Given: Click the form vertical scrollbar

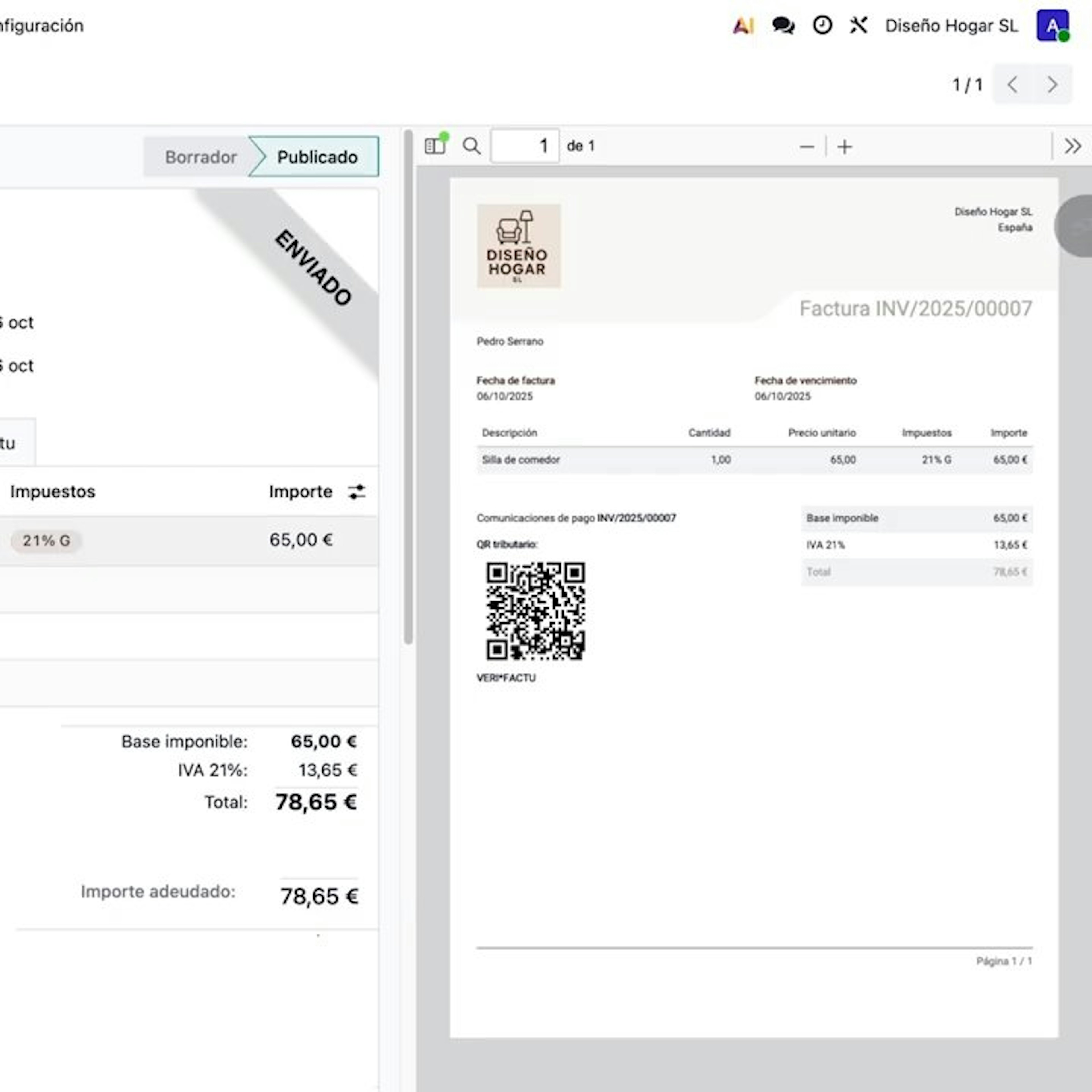Looking at the screenshot, I should tap(408, 387).
